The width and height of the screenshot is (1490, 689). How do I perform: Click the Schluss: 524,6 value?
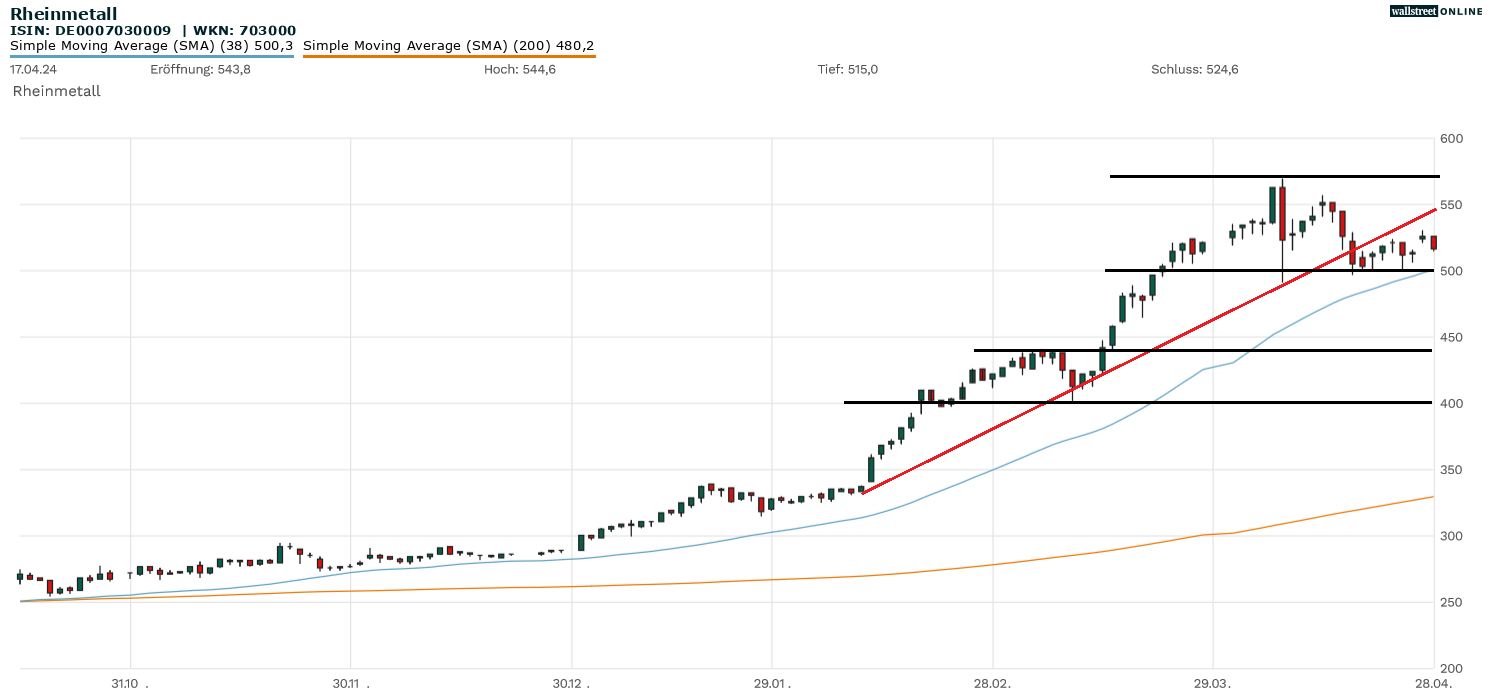click(x=1195, y=69)
